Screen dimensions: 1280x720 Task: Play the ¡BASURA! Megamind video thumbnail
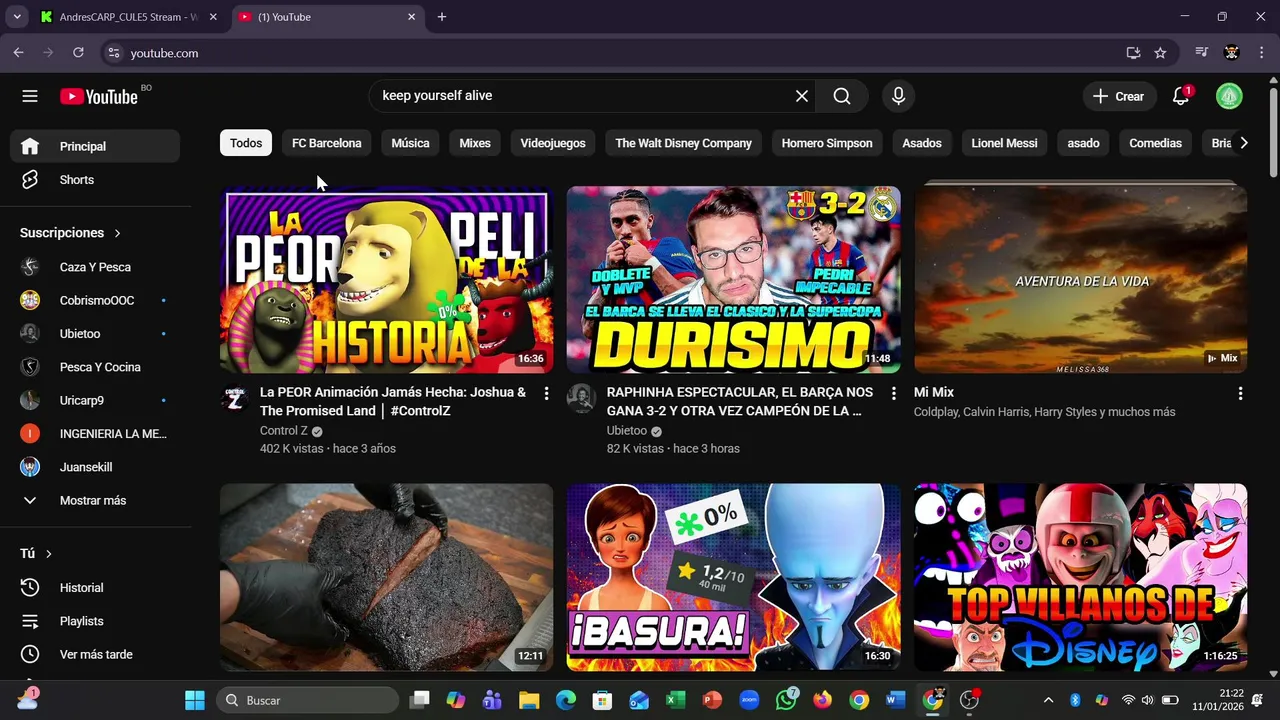733,577
